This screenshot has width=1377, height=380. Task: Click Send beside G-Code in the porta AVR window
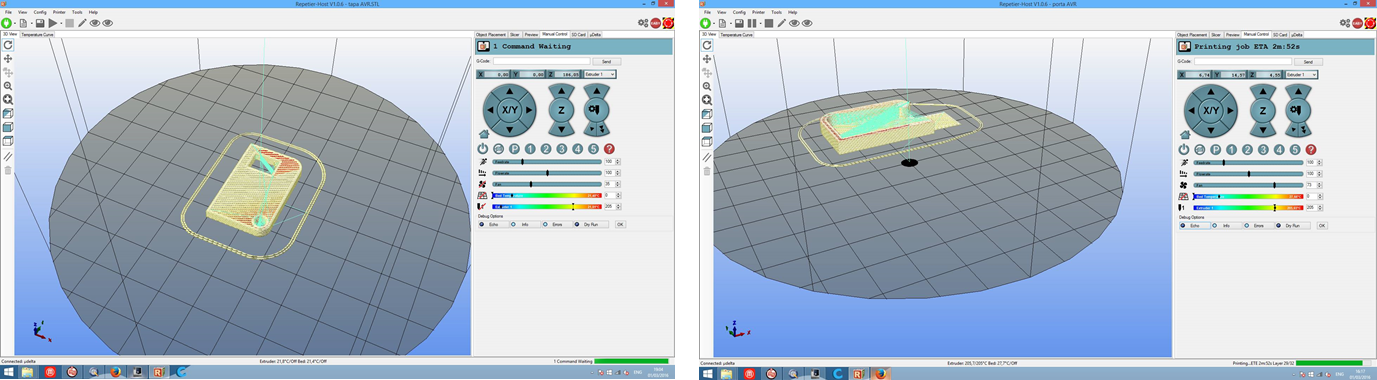(x=1308, y=62)
